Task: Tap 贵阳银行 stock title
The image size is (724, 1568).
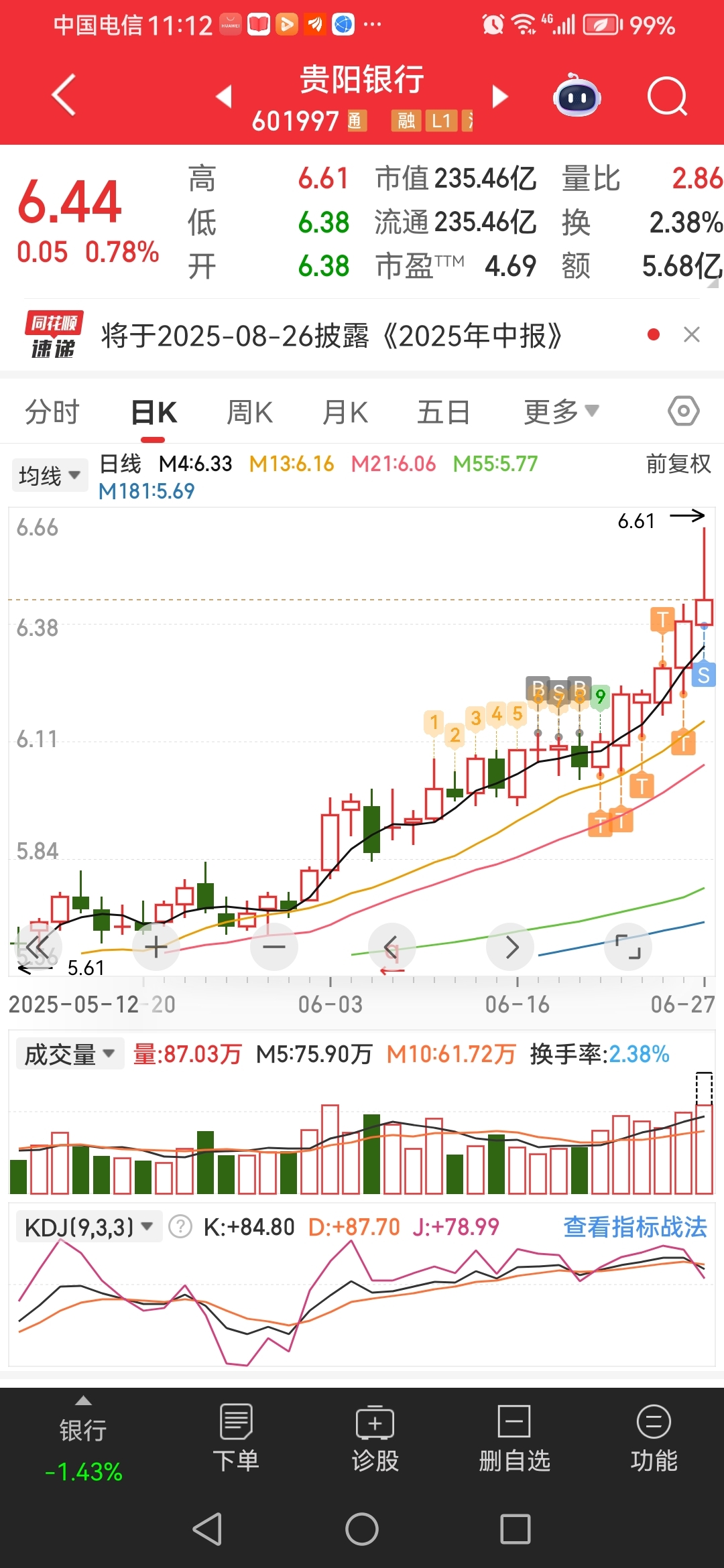Action: [362, 79]
